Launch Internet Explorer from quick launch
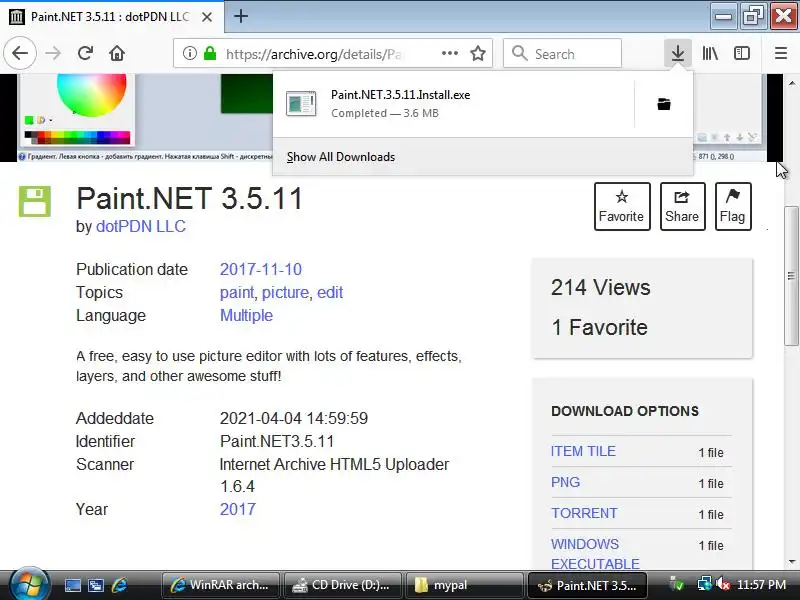Viewport: 800px width, 600px height. 119,585
